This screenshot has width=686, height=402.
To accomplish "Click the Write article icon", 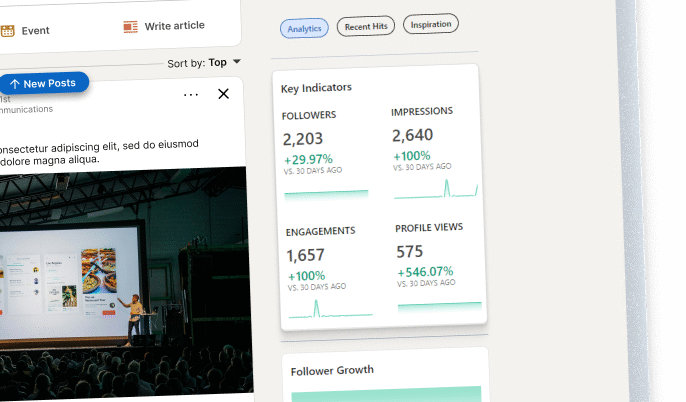I will pyautogui.click(x=131, y=27).
